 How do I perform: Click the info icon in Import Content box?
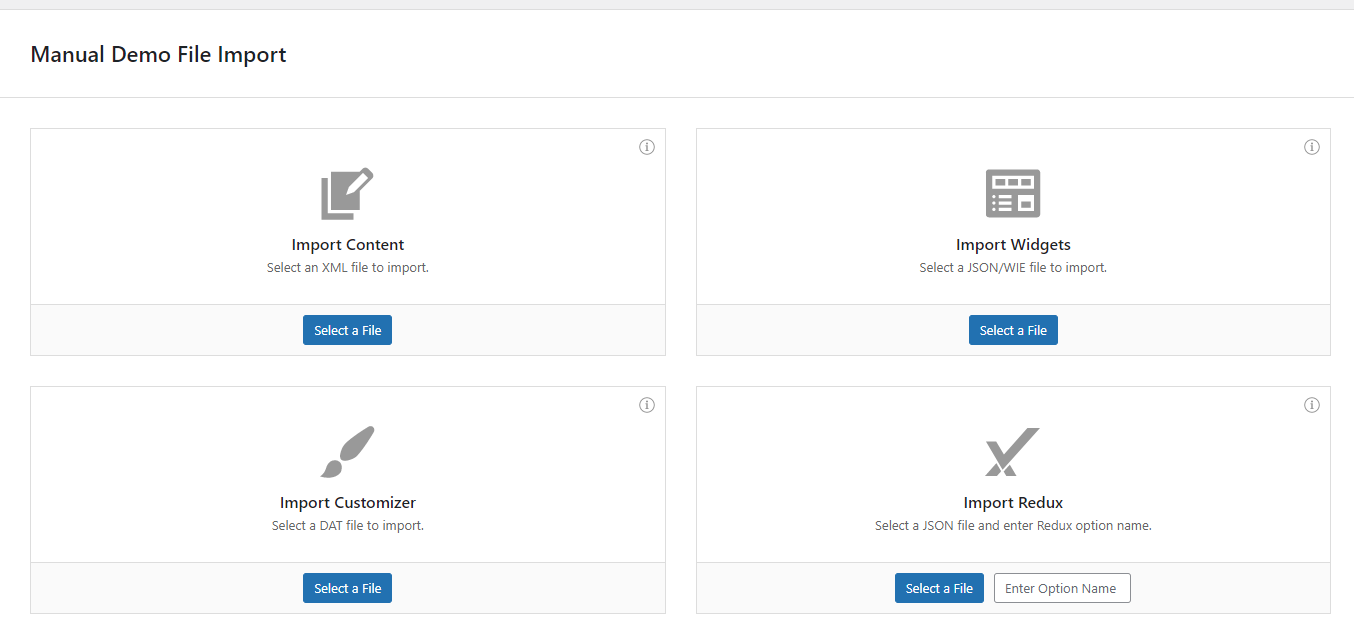[x=647, y=147]
